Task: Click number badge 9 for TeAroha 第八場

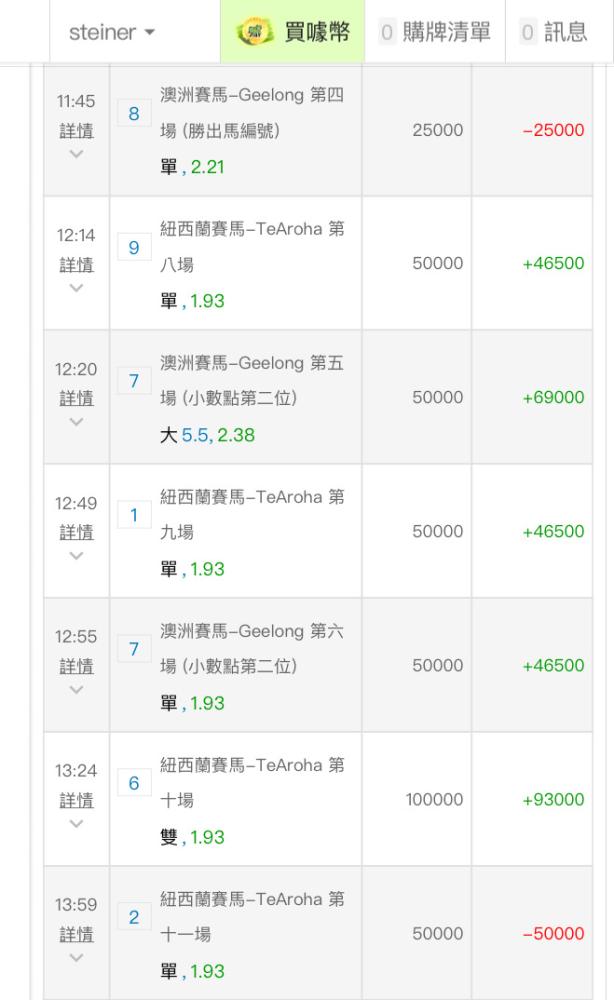Action: 134,247
